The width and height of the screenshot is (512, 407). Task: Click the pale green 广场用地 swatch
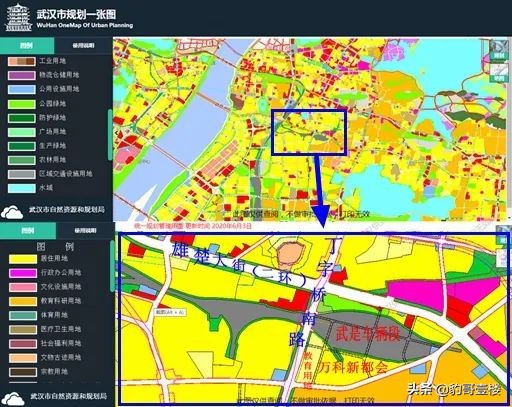22,132
